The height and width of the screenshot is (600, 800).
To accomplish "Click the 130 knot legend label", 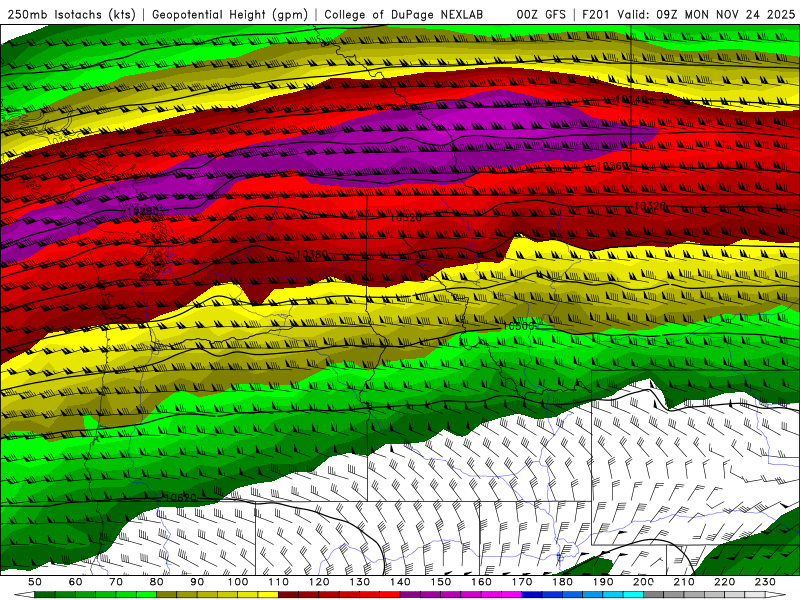I will pos(360,582).
